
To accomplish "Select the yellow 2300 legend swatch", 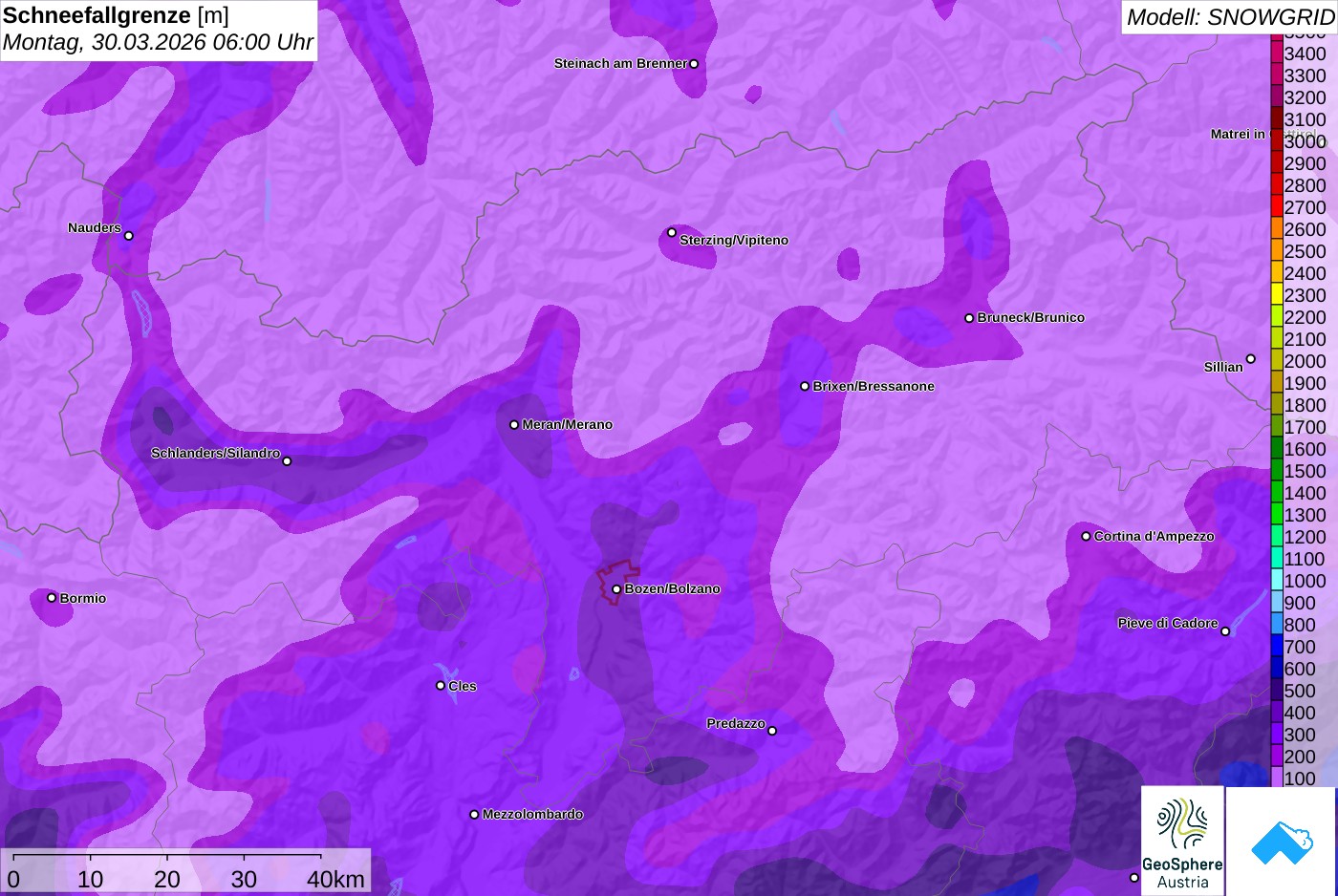I will [x=1277, y=295].
